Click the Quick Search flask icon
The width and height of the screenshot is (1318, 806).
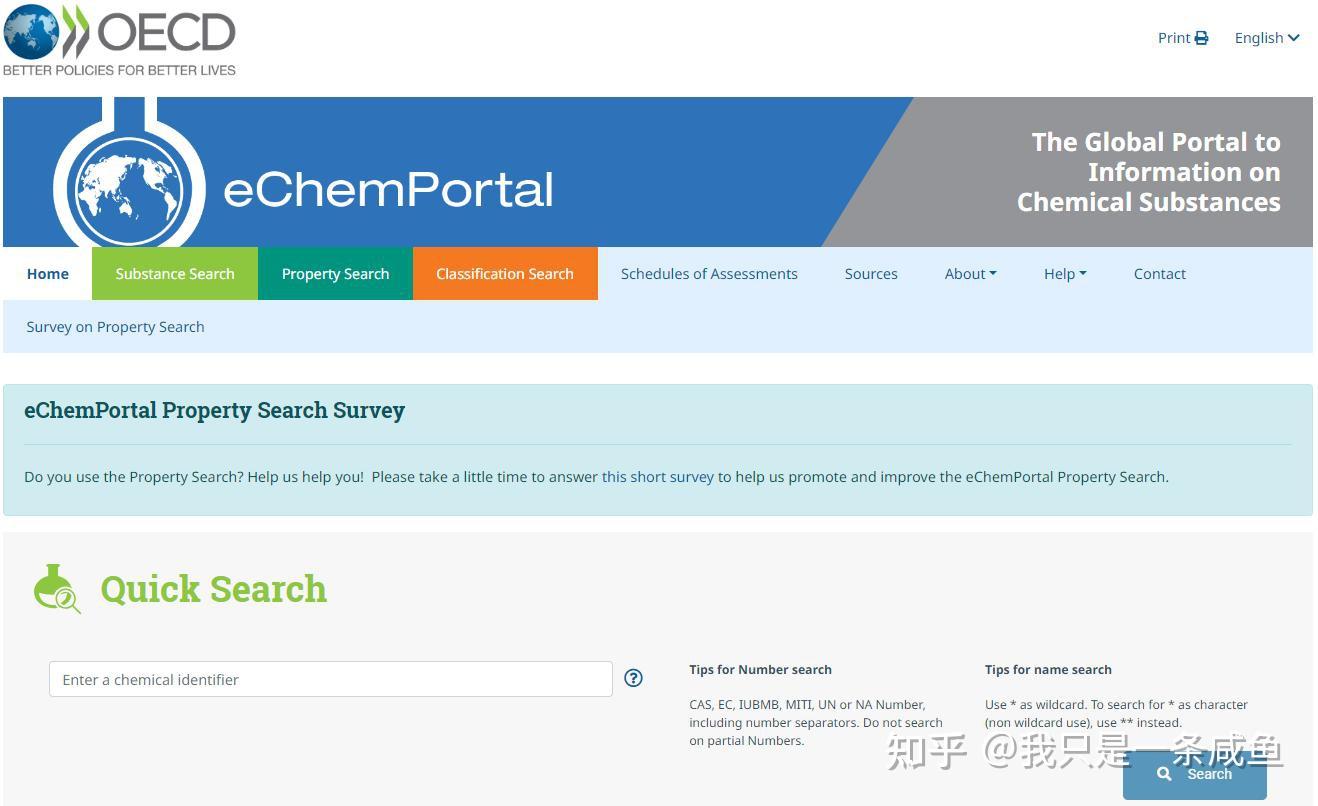57,588
